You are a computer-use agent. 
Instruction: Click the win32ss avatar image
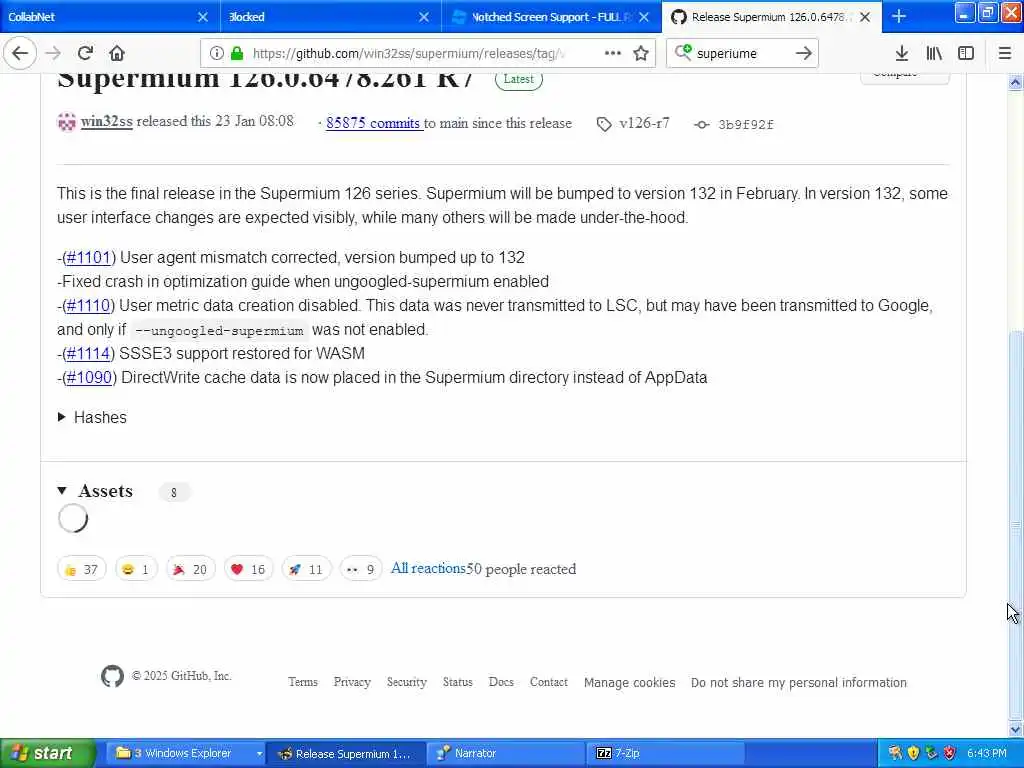pos(67,122)
